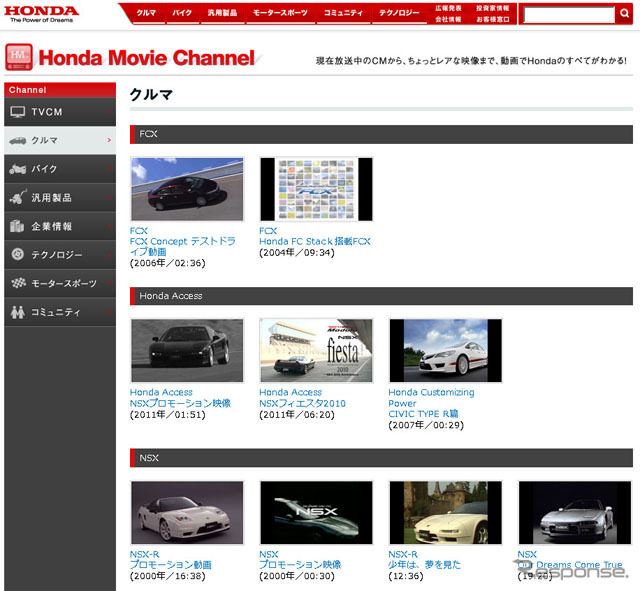Viewport: 640px width, 591px height.
Task: Click the motorcycle icon beside バイク in sidebar
Action: click(18, 169)
